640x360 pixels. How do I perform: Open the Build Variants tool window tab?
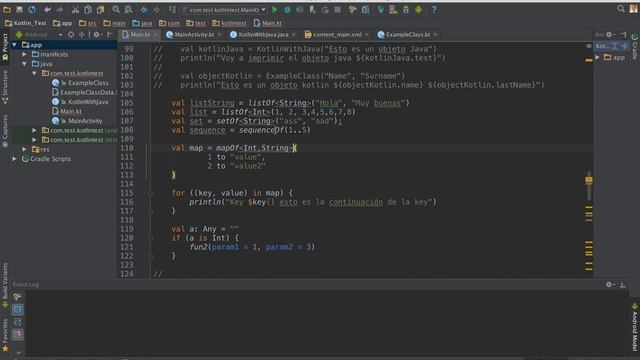(x=5, y=285)
